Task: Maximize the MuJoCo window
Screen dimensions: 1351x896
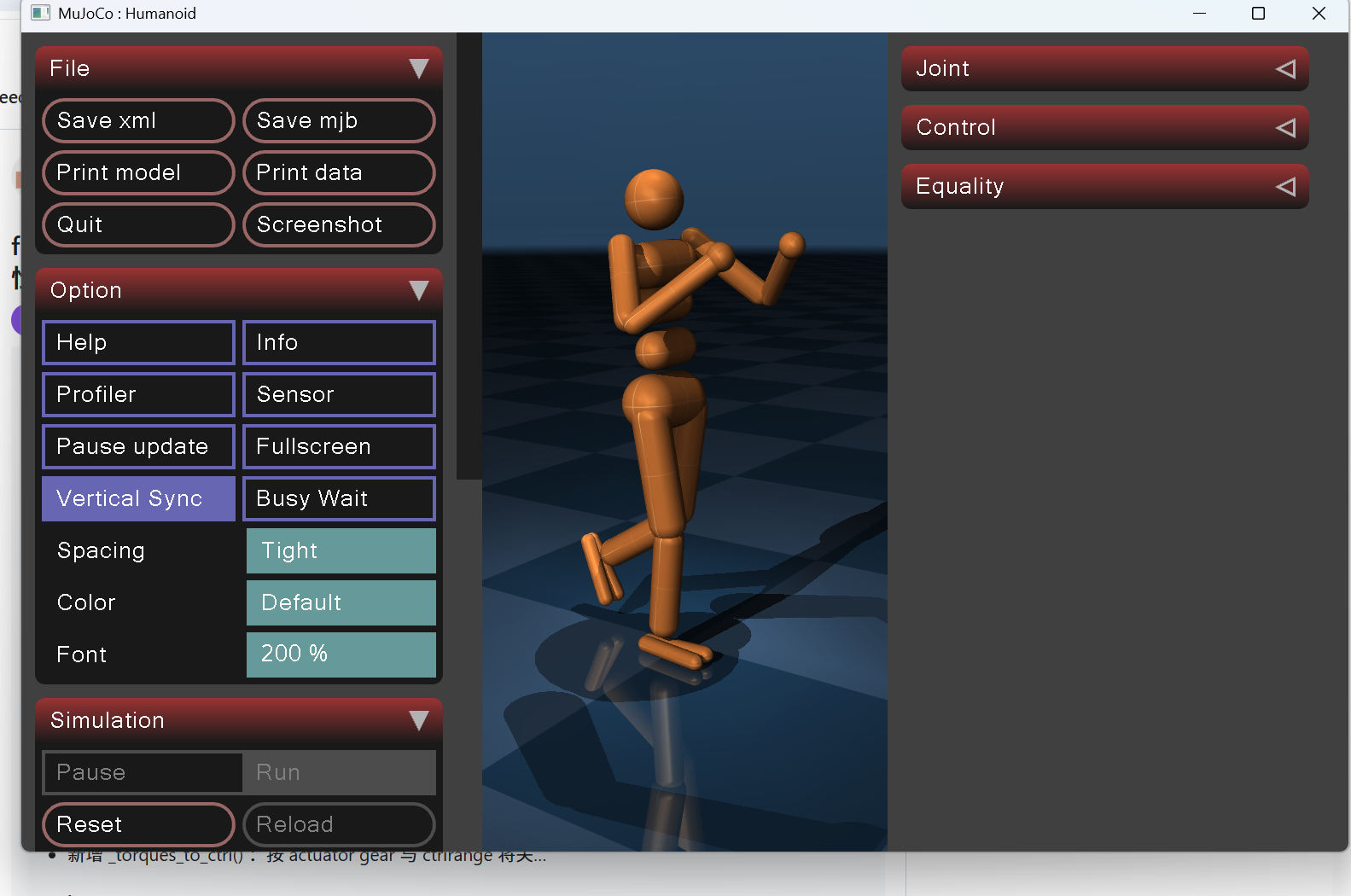Action: pos(1258,13)
